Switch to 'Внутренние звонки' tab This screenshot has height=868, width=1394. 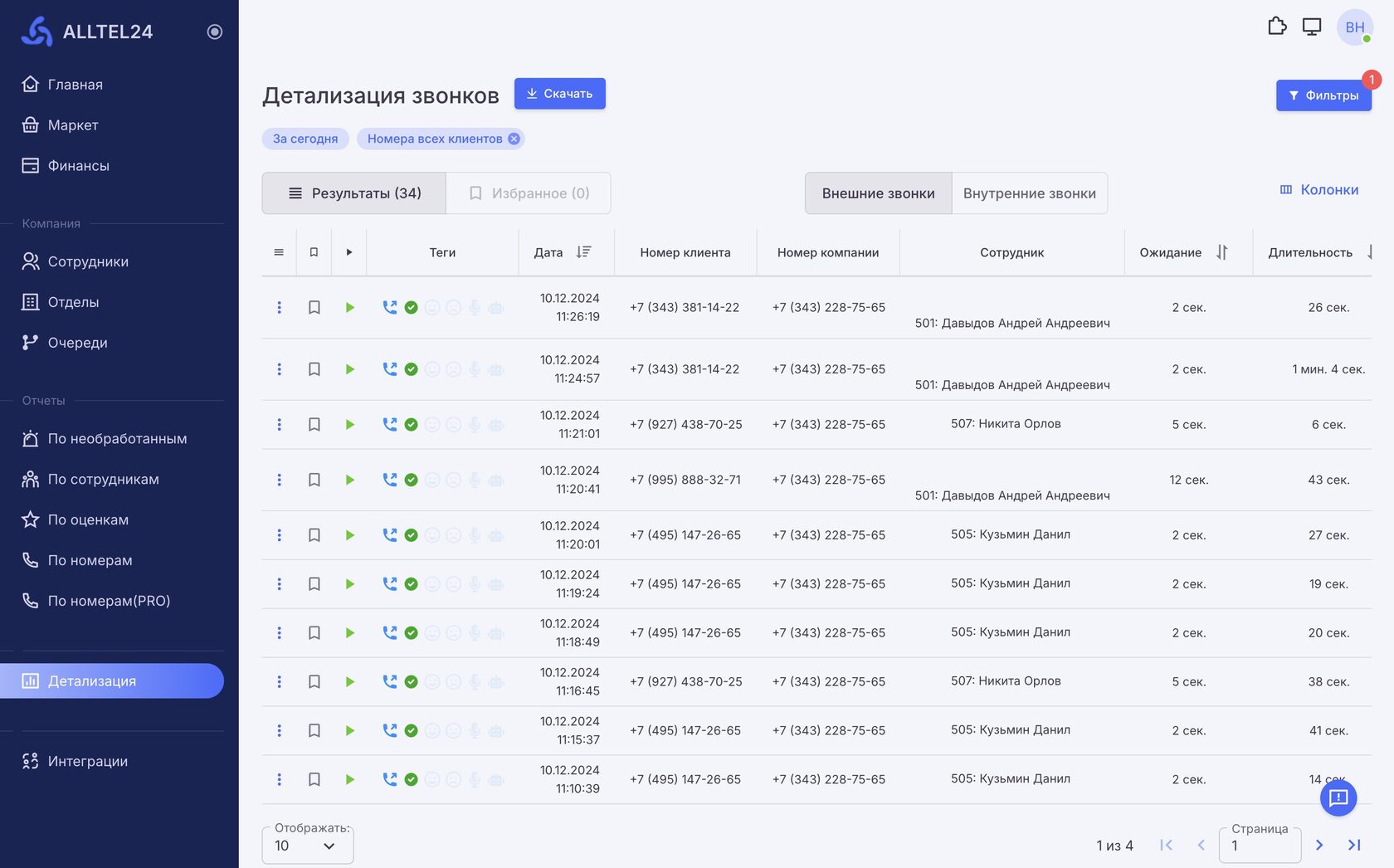1029,193
